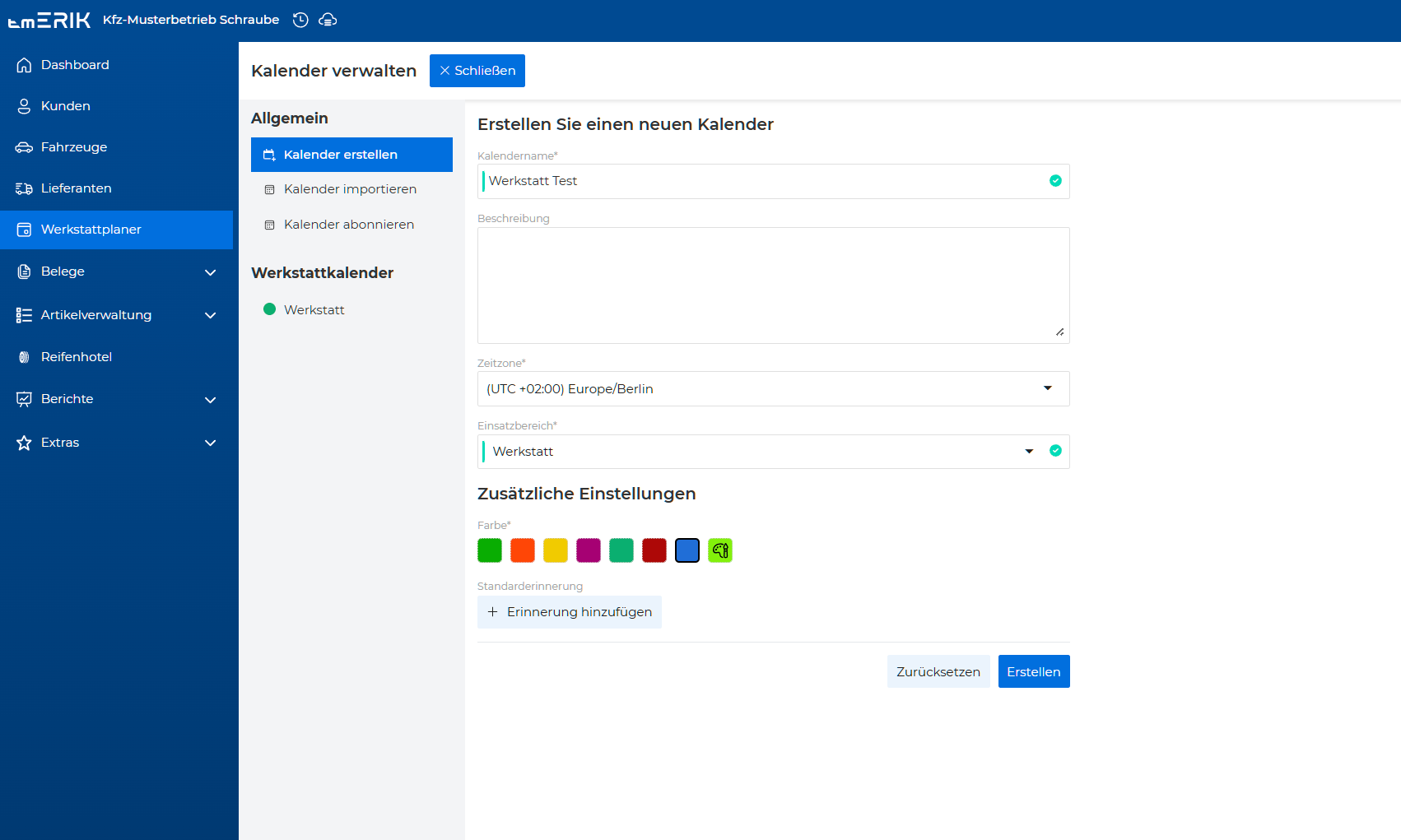Open Dashboard in sidebar
The image size is (1401, 840).
point(117,65)
